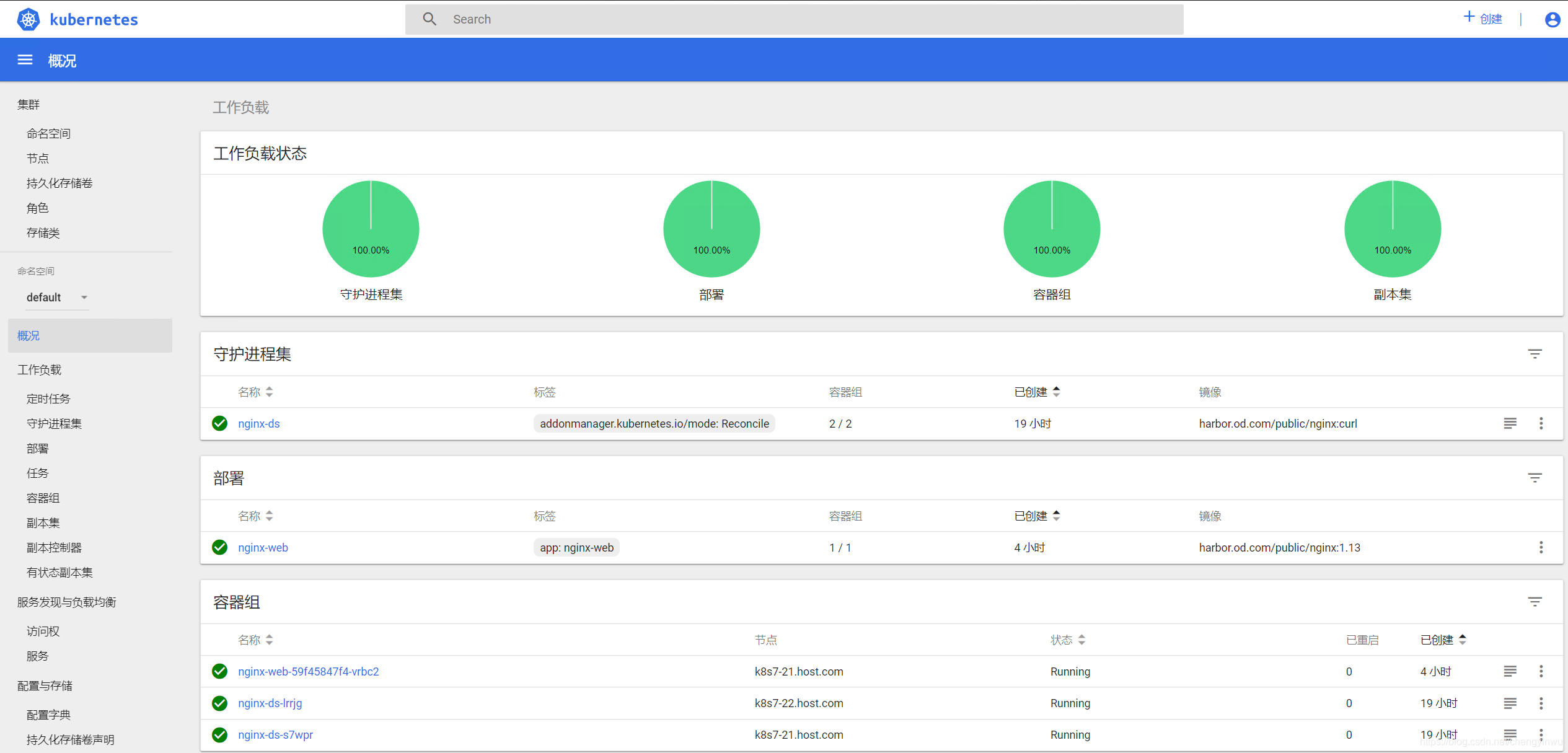
Task: Open filter for daemon sets card
Action: [1535, 354]
